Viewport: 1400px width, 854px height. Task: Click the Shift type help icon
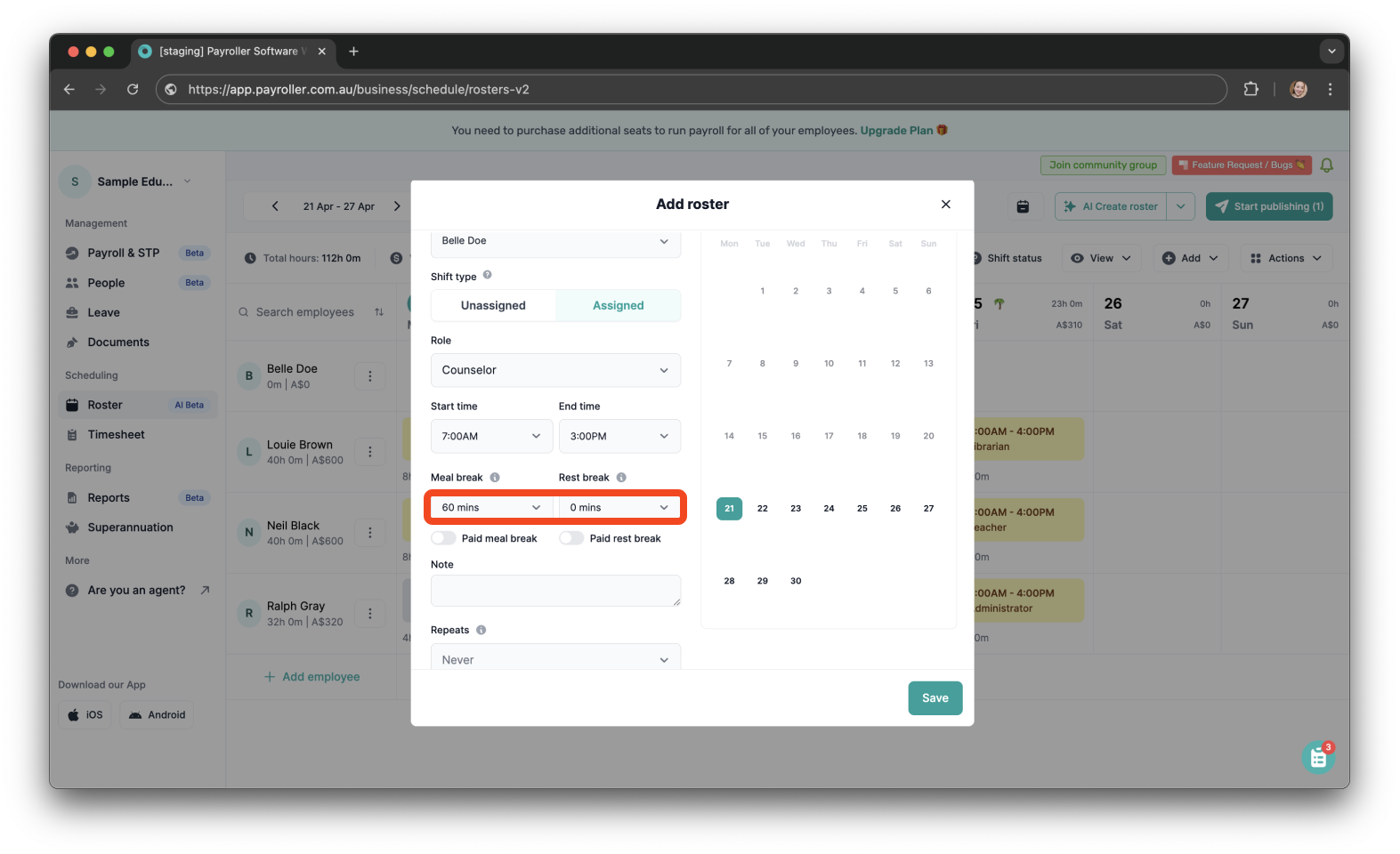[x=488, y=276]
